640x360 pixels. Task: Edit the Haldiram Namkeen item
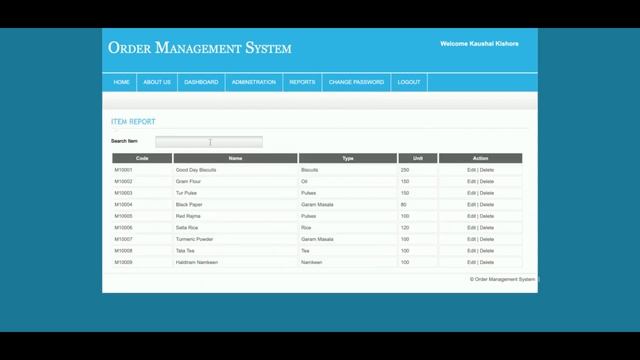click(471, 262)
